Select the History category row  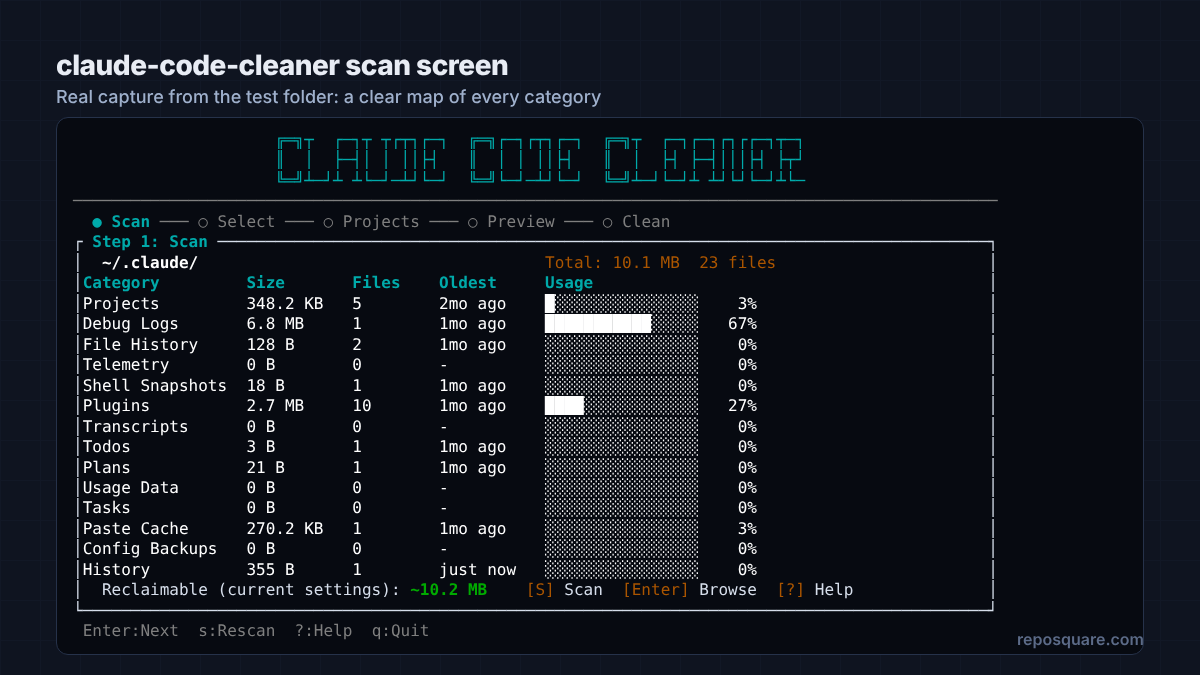(420, 570)
